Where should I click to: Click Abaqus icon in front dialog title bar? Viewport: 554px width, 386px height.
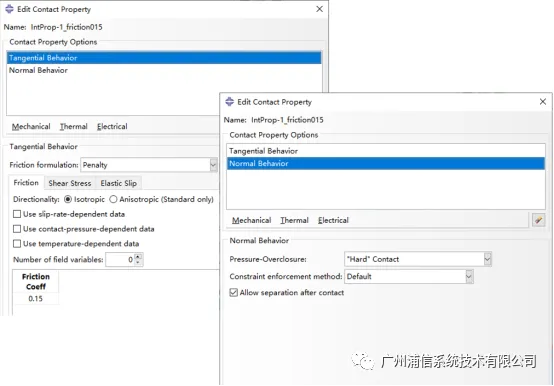(229, 102)
